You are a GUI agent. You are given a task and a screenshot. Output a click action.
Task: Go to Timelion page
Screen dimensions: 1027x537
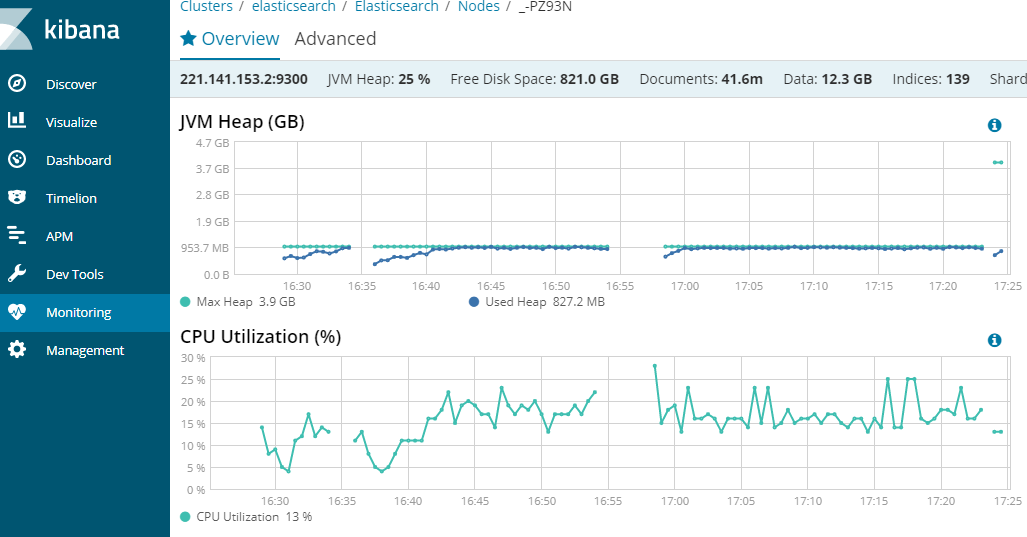(x=71, y=198)
